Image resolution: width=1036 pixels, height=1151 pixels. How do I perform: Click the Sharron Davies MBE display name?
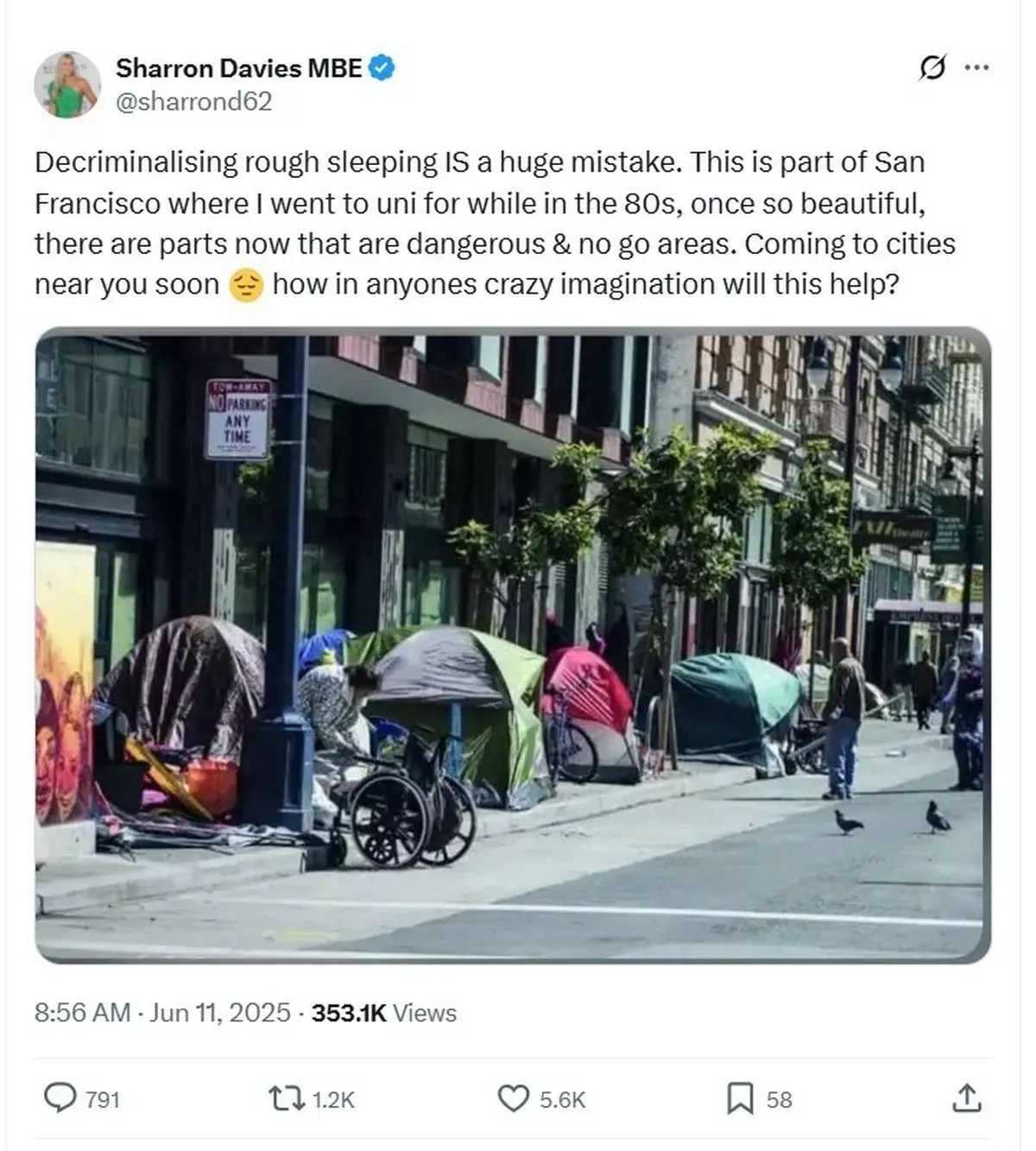tap(239, 67)
